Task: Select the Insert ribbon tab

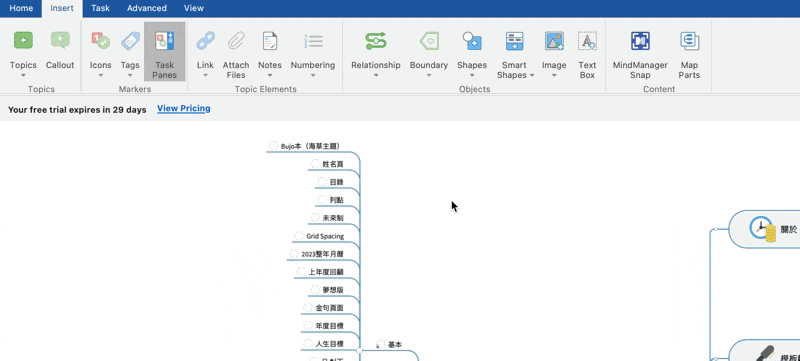Action: pos(62,8)
